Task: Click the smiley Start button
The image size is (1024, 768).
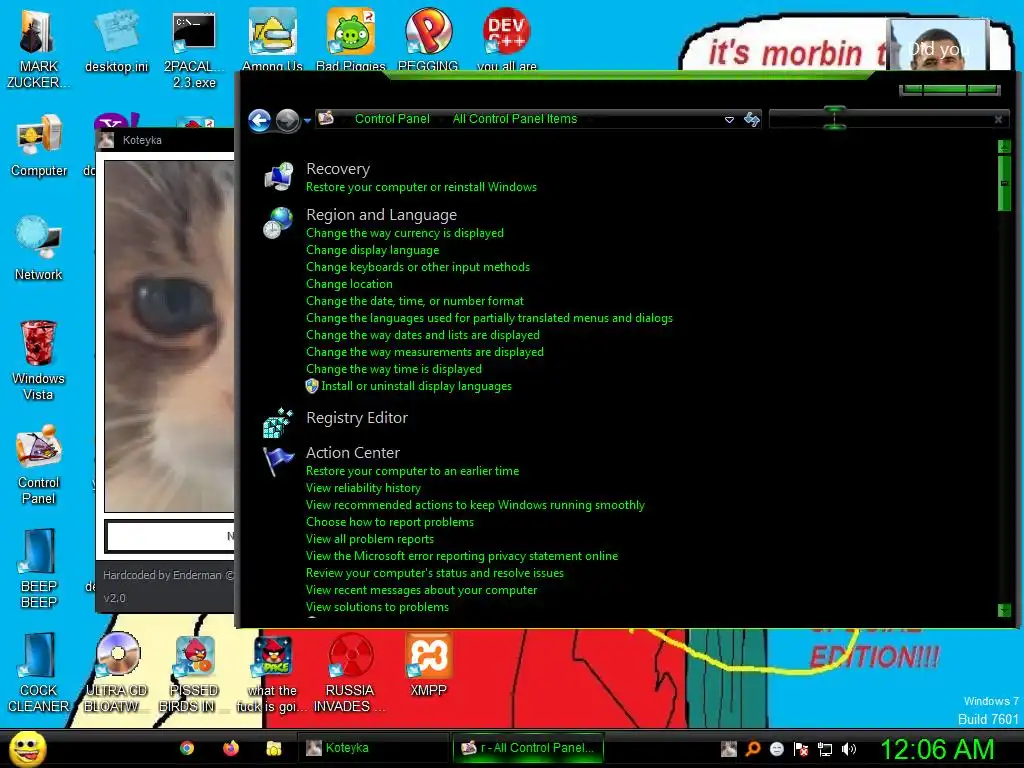Action: (27, 748)
